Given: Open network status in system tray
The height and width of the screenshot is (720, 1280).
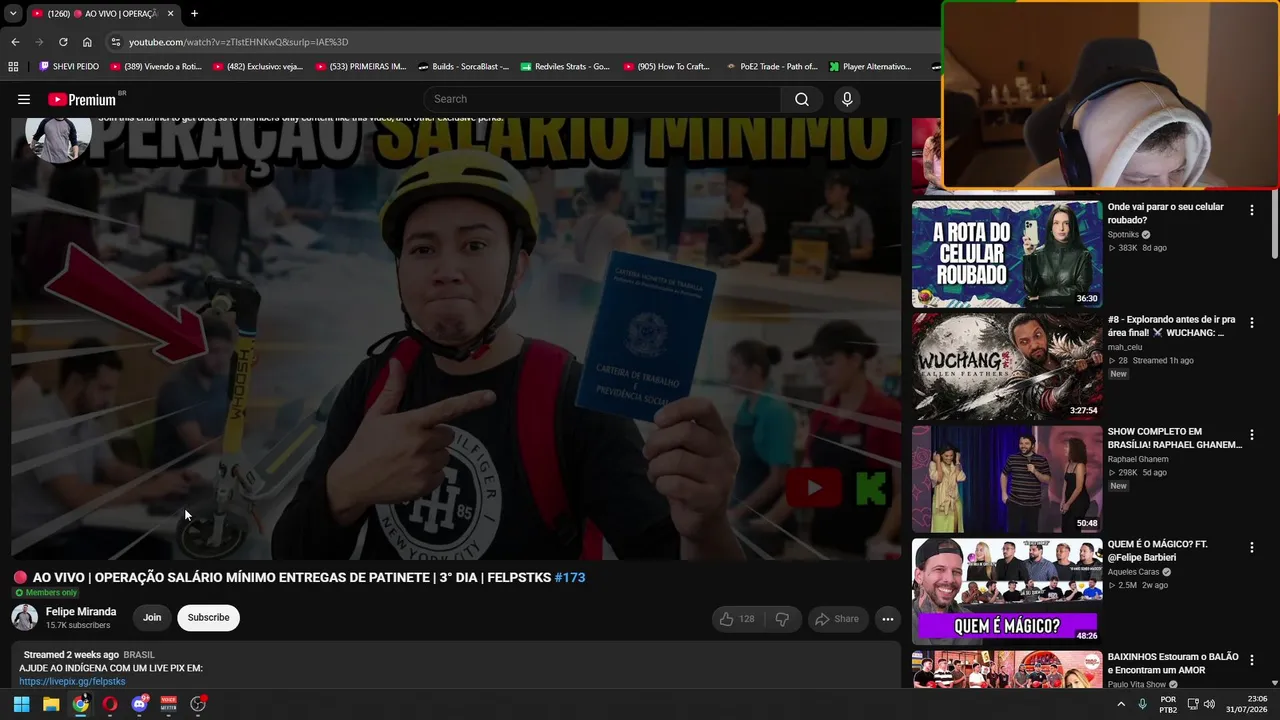Looking at the screenshot, I should pos(1192,704).
